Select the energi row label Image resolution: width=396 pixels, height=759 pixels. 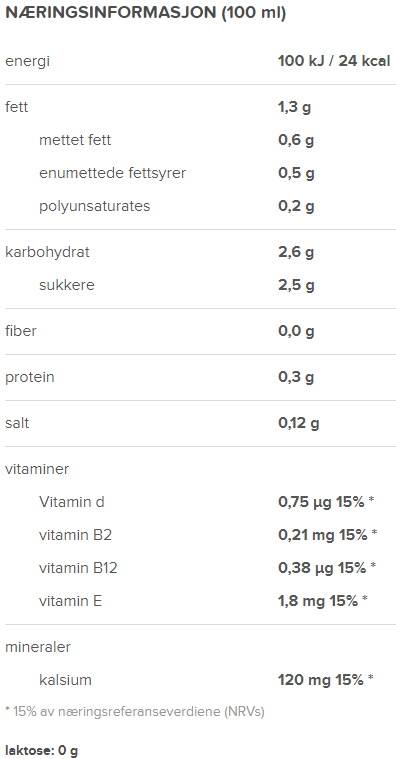click(27, 62)
